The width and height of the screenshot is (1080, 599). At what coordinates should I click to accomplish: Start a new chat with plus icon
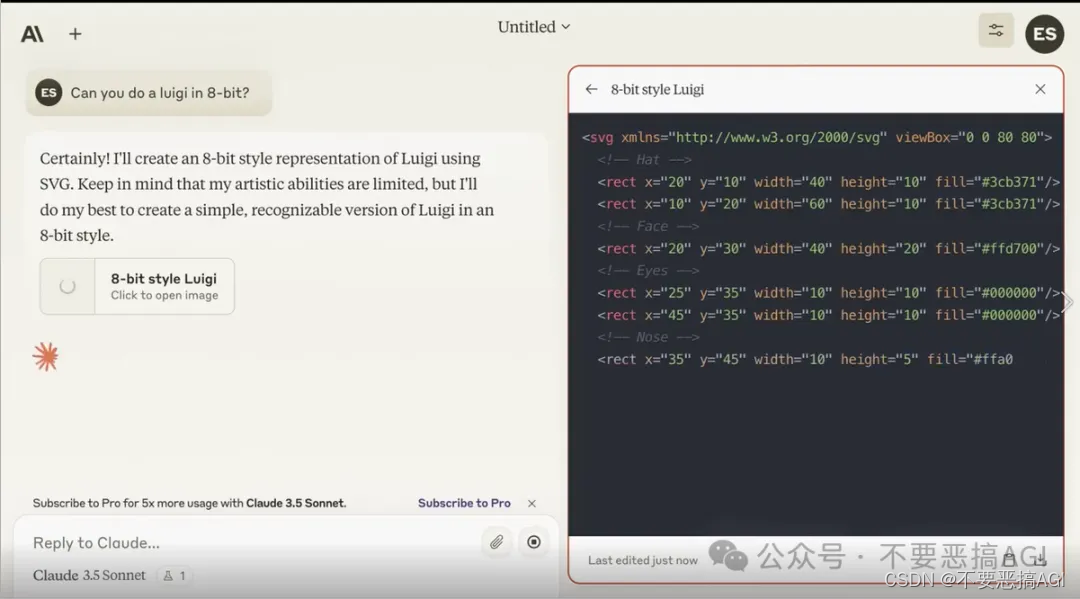pos(75,34)
